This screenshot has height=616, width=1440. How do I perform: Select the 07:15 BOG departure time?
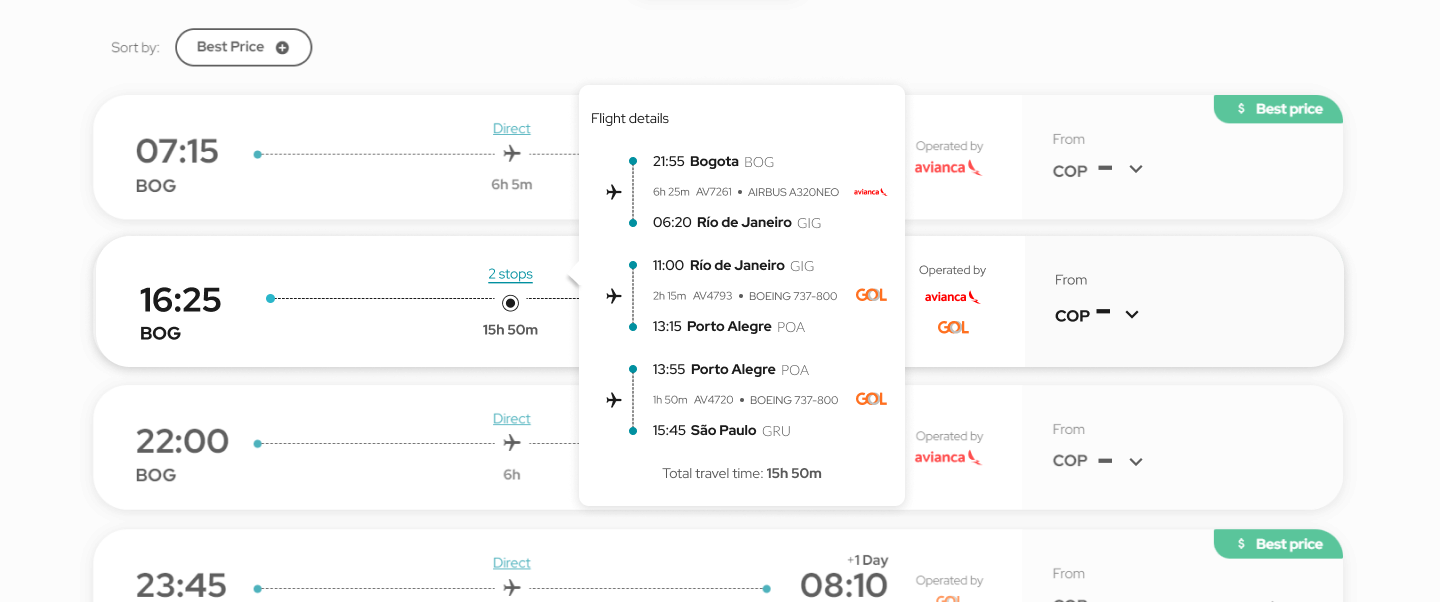pyautogui.click(x=177, y=151)
